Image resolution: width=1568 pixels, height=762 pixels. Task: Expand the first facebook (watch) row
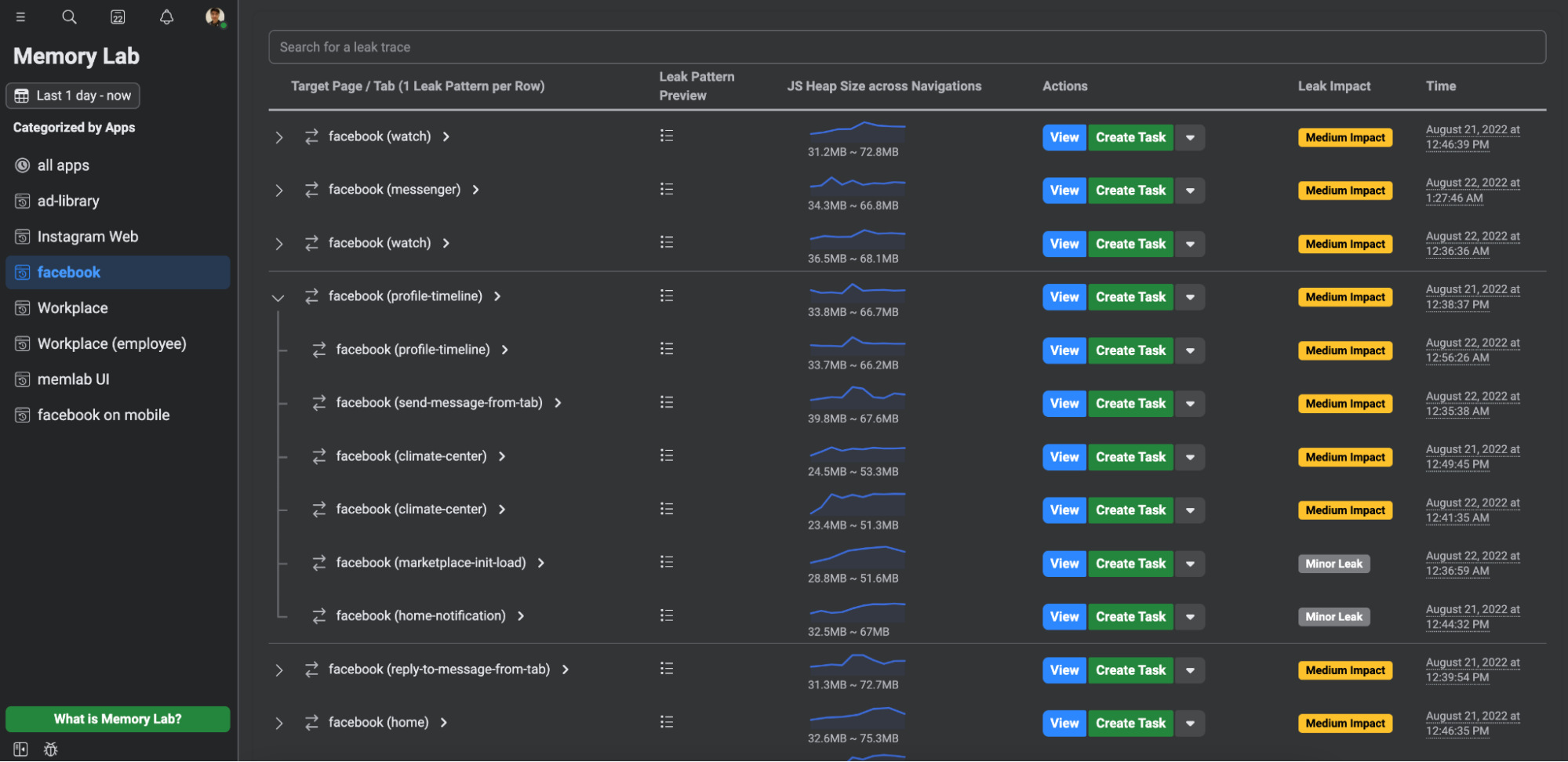coord(278,136)
